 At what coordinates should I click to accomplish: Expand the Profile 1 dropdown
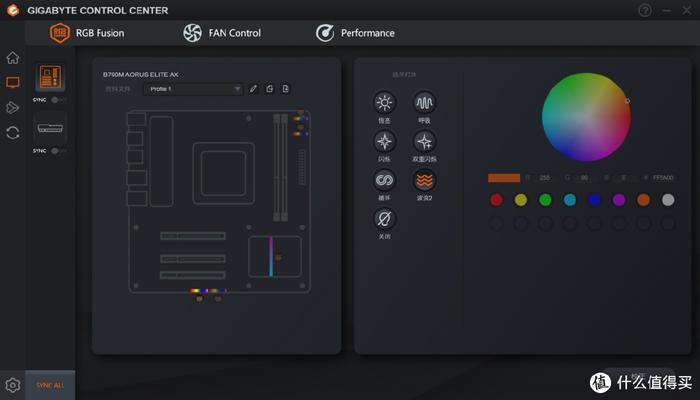point(193,89)
